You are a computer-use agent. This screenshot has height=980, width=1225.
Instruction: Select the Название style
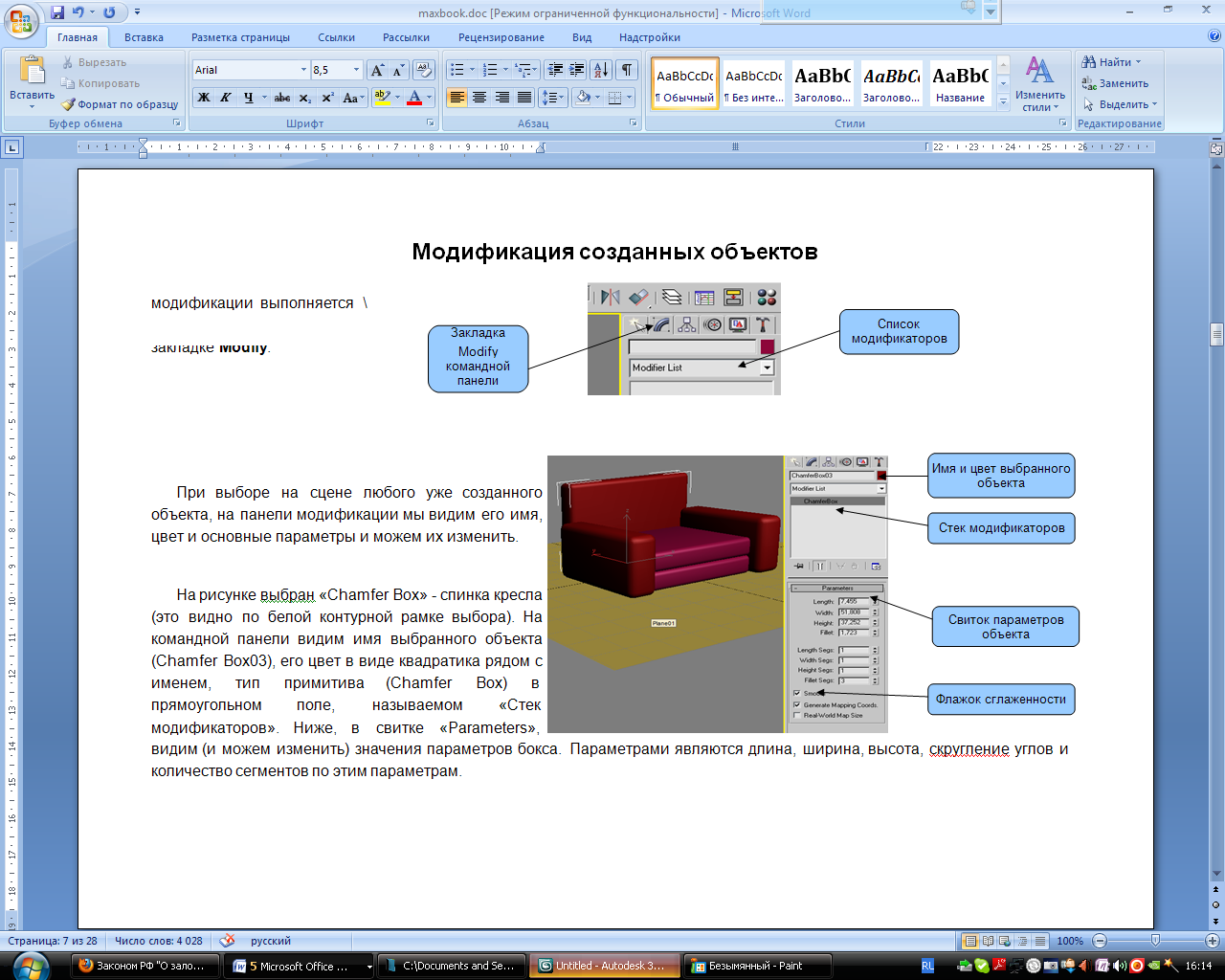(961, 83)
